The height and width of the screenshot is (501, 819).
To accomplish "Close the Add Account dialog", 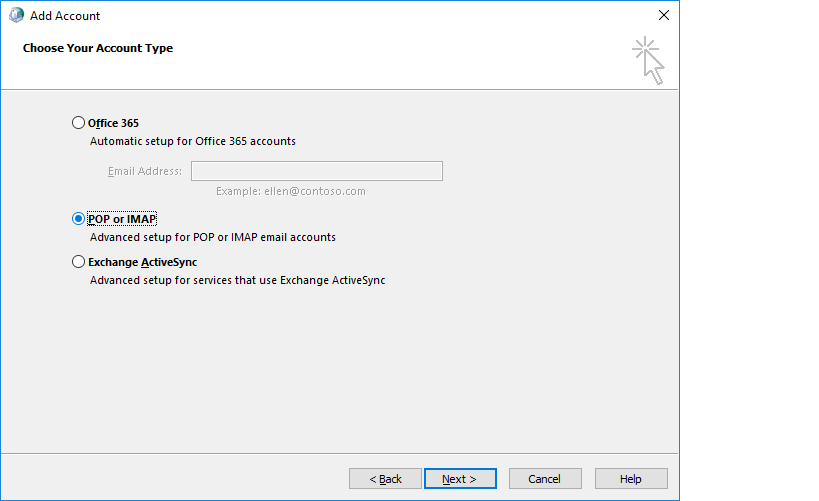I will 663,16.
